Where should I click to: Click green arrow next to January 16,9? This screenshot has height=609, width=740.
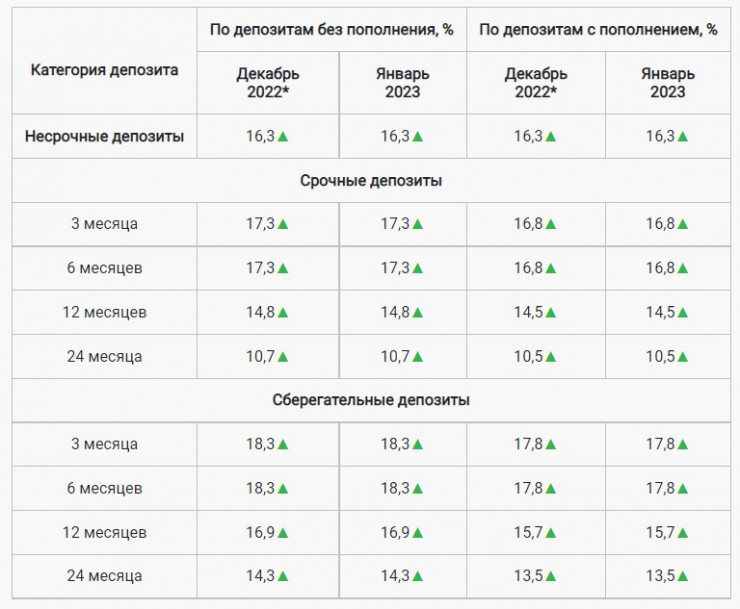point(417,533)
